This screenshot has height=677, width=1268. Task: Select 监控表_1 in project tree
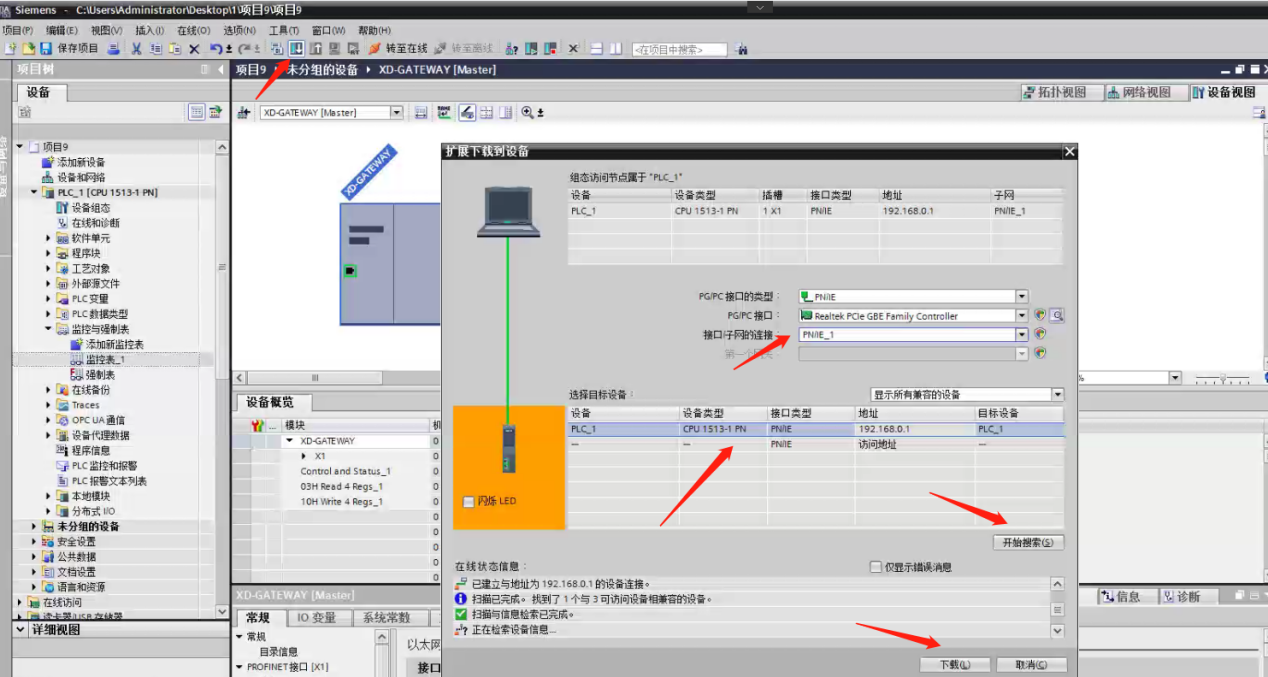point(105,359)
